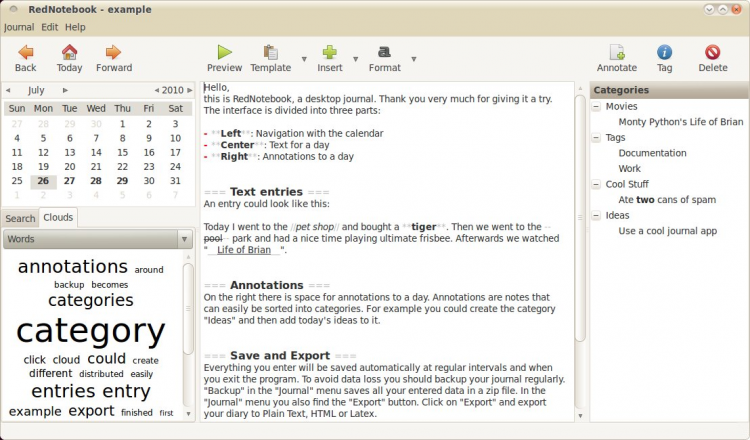Click the green Insert plus icon

coord(330,52)
